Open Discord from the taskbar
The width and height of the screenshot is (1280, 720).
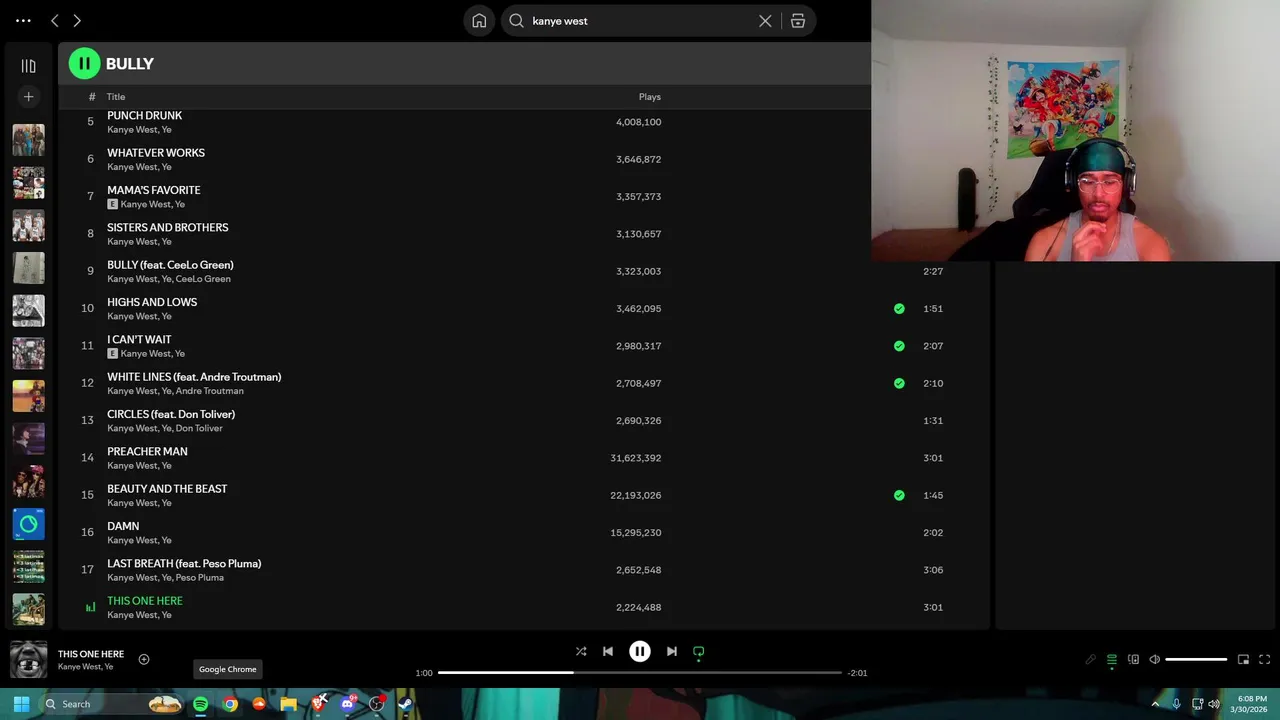click(347, 704)
